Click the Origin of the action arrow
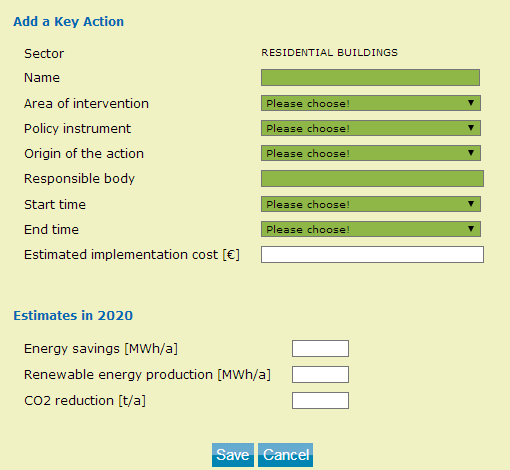This screenshot has height=470, width=510. coord(471,153)
